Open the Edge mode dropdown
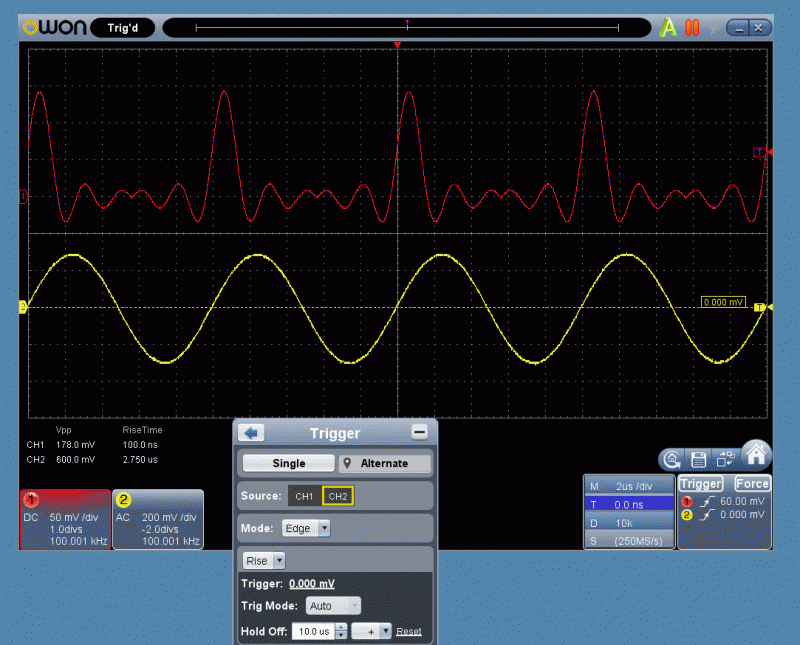The image size is (800, 645). tap(306, 528)
